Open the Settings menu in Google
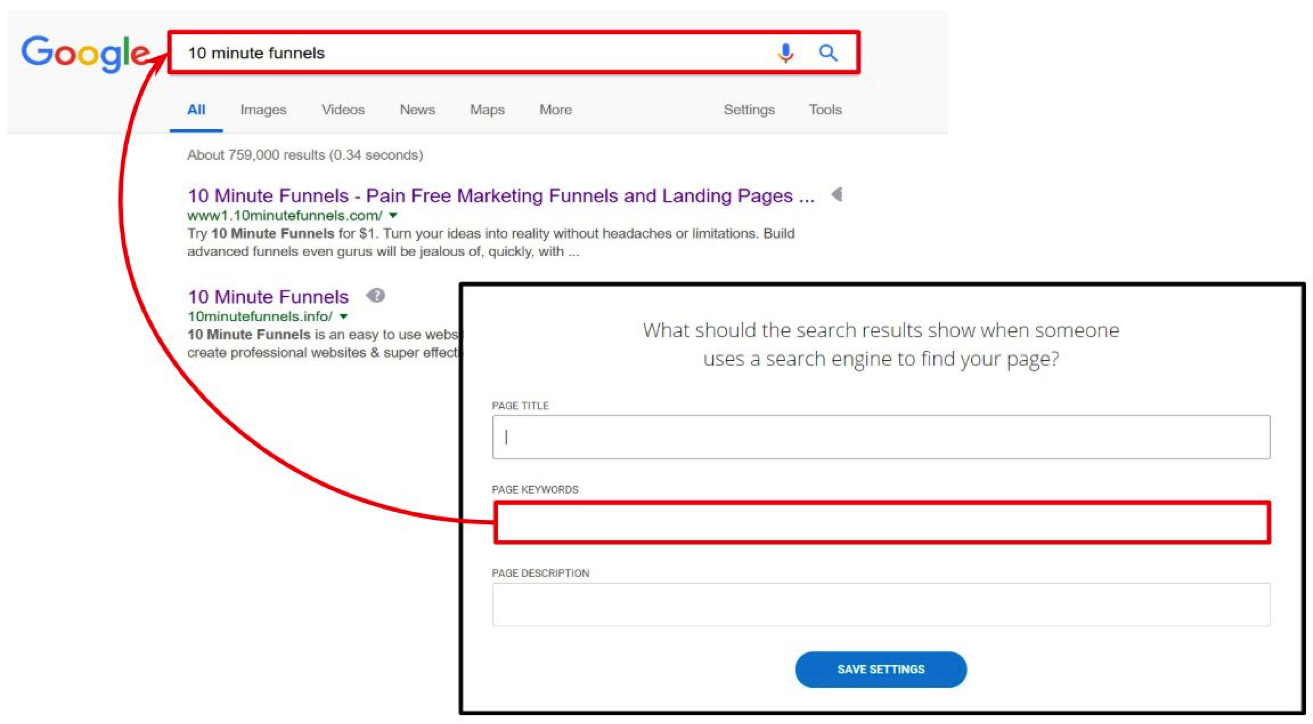 click(749, 110)
